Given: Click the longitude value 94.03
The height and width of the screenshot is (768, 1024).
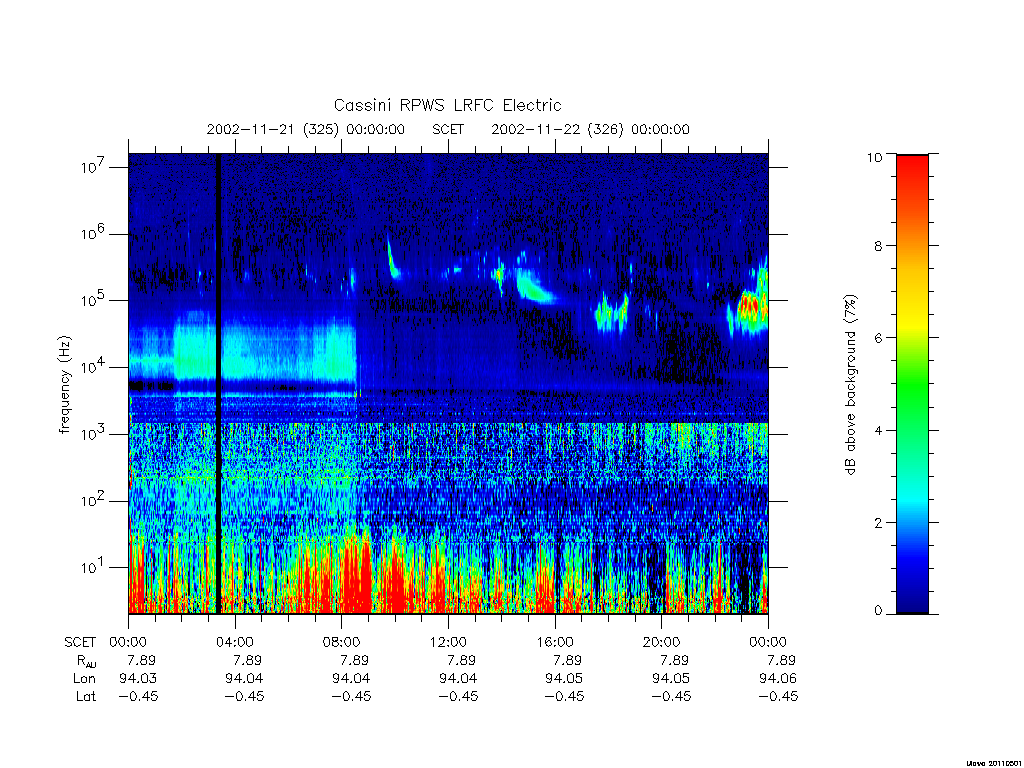Looking at the screenshot, I should point(138,679).
